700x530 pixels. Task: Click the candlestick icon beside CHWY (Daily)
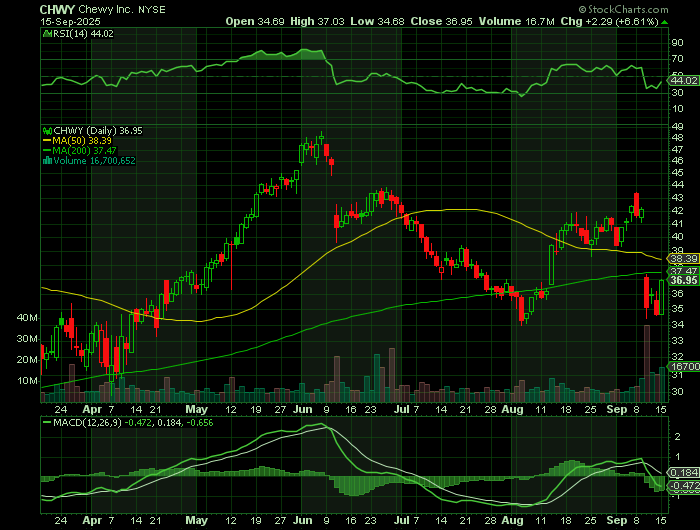pyautogui.click(x=47, y=131)
